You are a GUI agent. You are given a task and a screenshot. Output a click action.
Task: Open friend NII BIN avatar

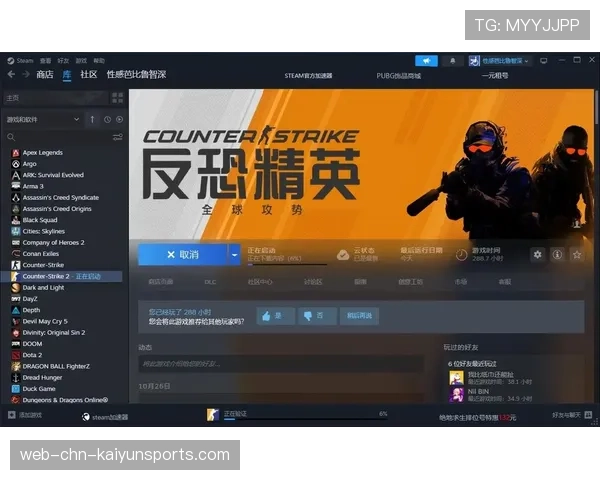pos(457,395)
